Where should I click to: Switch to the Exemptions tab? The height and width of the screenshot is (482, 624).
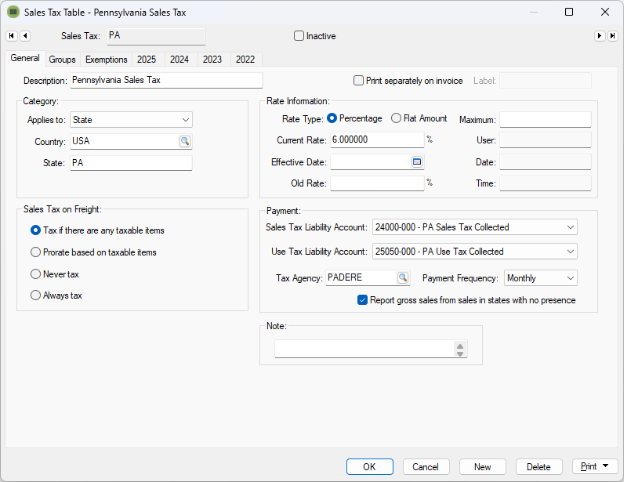[x=106, y=60]
